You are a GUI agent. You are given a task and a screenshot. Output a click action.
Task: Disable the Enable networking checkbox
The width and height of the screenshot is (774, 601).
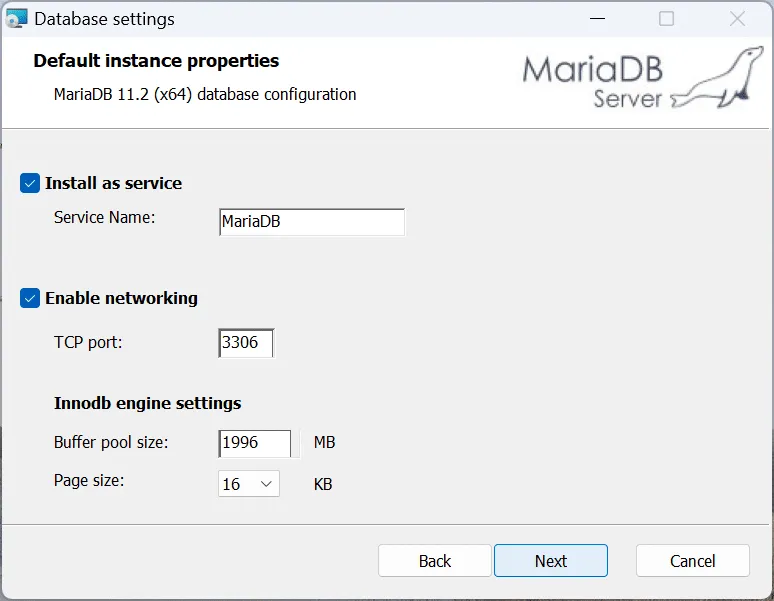pos(30,298)
